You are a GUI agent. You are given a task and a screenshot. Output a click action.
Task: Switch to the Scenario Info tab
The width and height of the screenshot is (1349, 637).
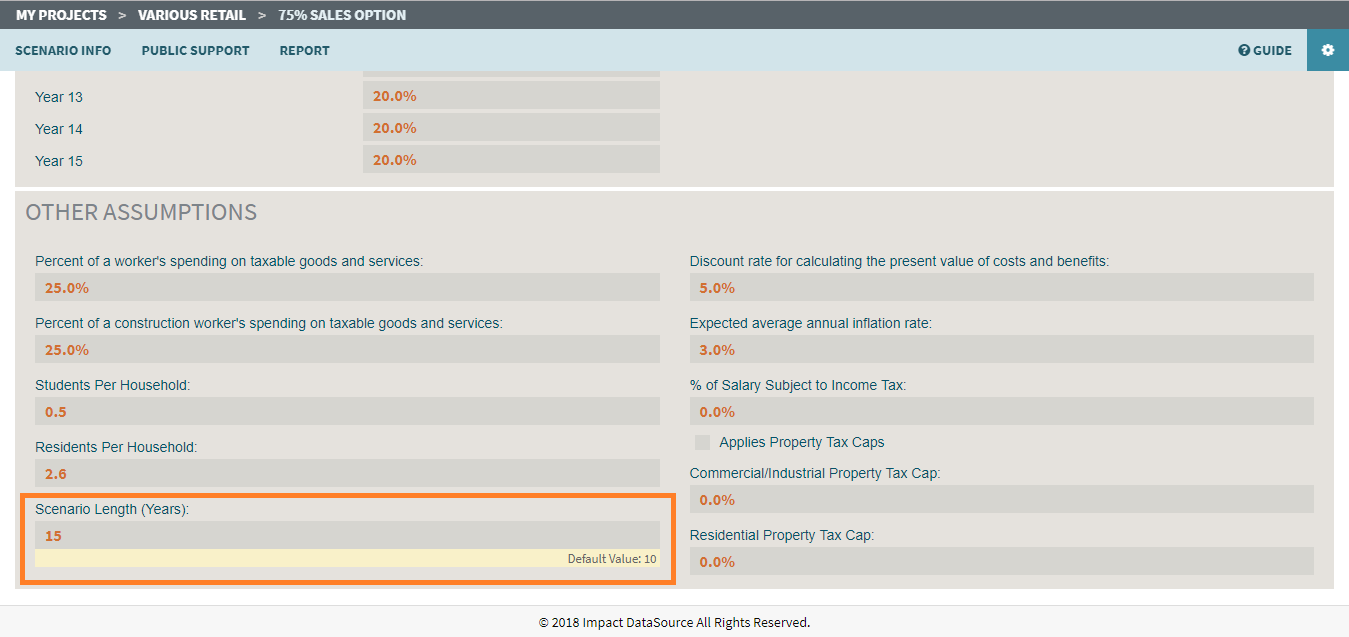(63, 50)
